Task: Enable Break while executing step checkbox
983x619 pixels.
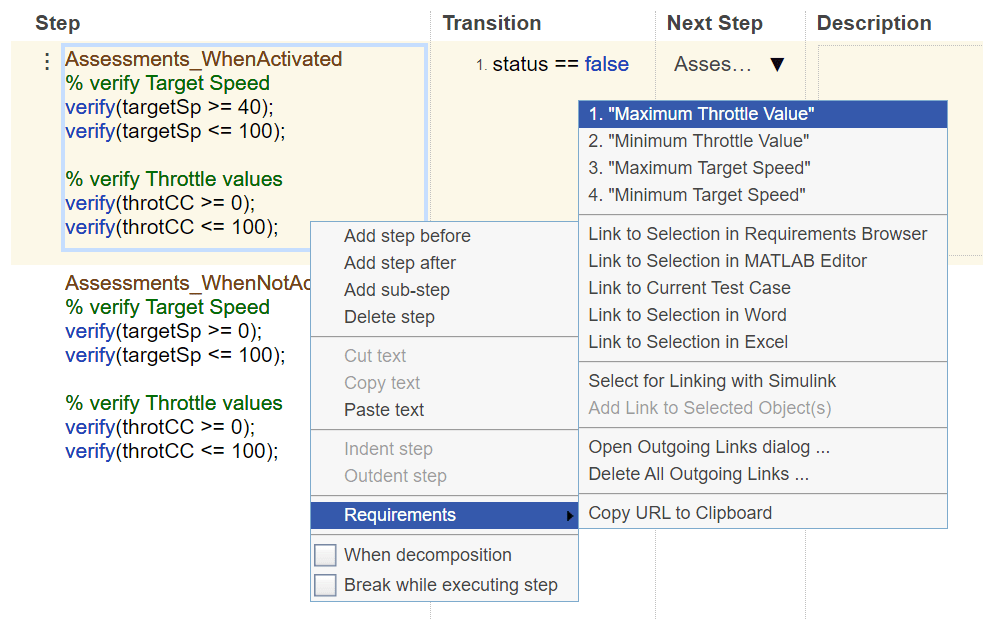Action: (325, 585)
